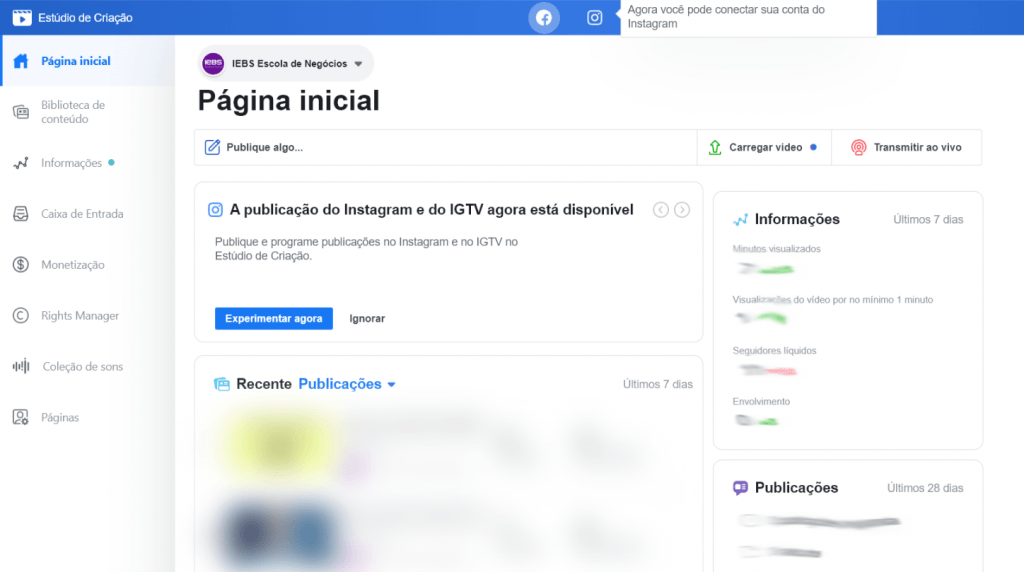This screenshot has width=1024, height=572.
Task: Click the Caixa de Entrada inbox icon
Action: tap(21, 214)
